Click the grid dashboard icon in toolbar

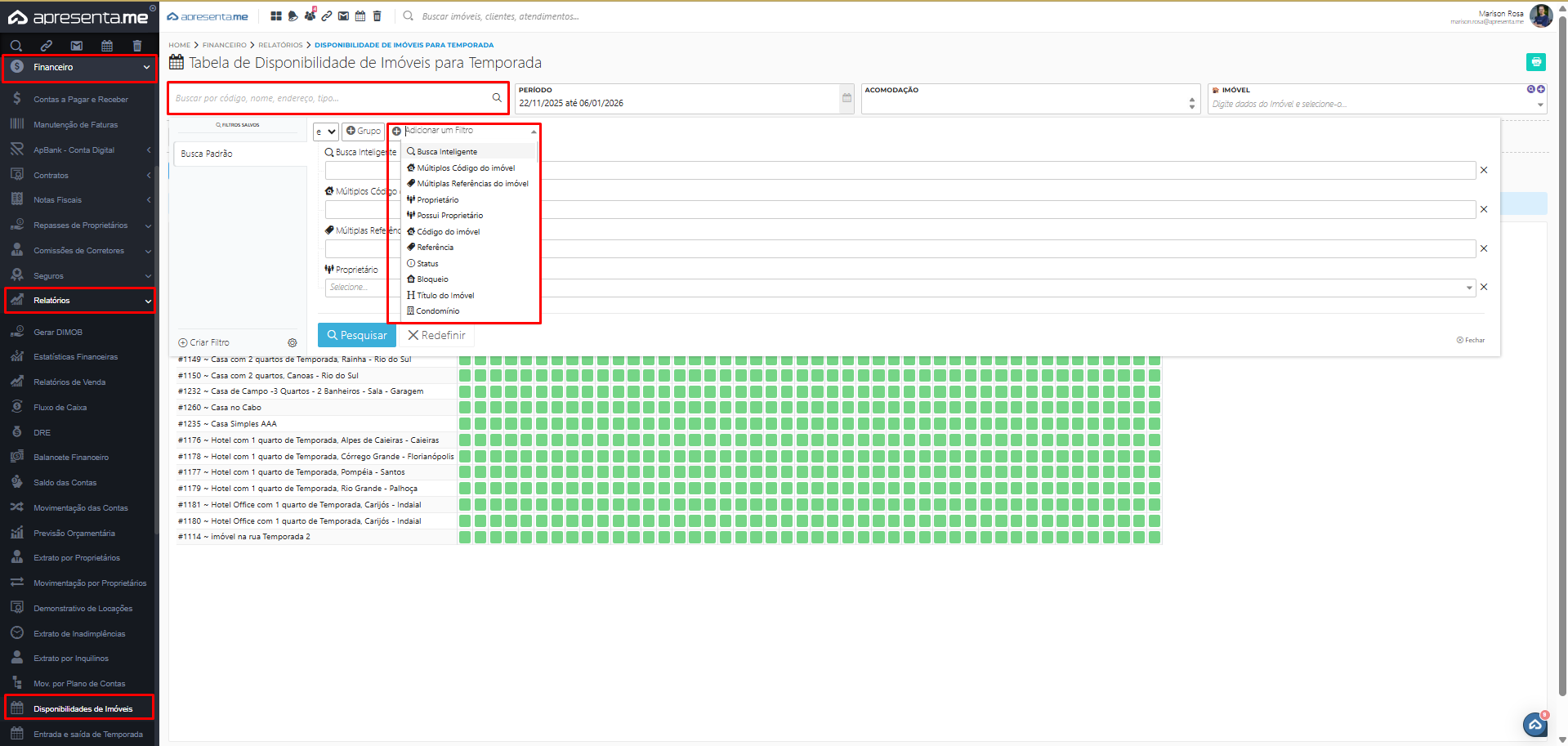click(x=275, y=16)
